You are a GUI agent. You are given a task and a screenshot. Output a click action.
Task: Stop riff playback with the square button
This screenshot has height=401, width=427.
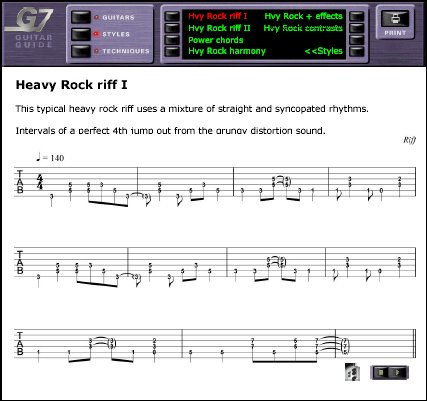pyautogui.click(x=381, y=372)
